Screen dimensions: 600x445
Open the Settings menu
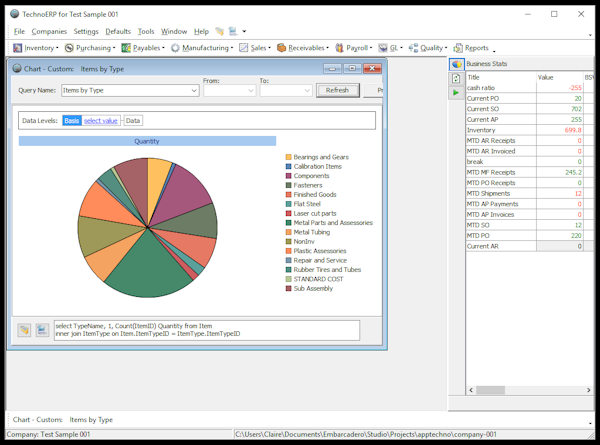(86, 31)
